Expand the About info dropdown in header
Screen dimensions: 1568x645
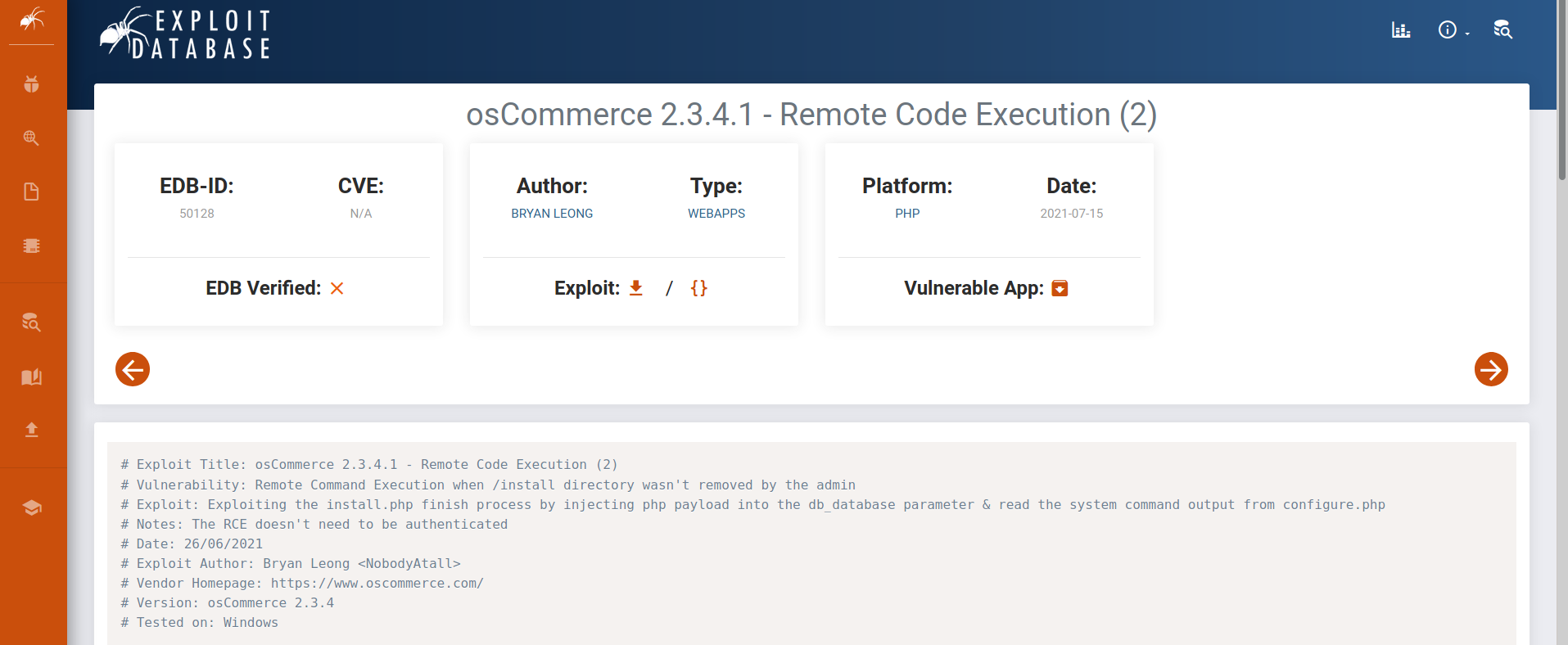point(1453,30)
